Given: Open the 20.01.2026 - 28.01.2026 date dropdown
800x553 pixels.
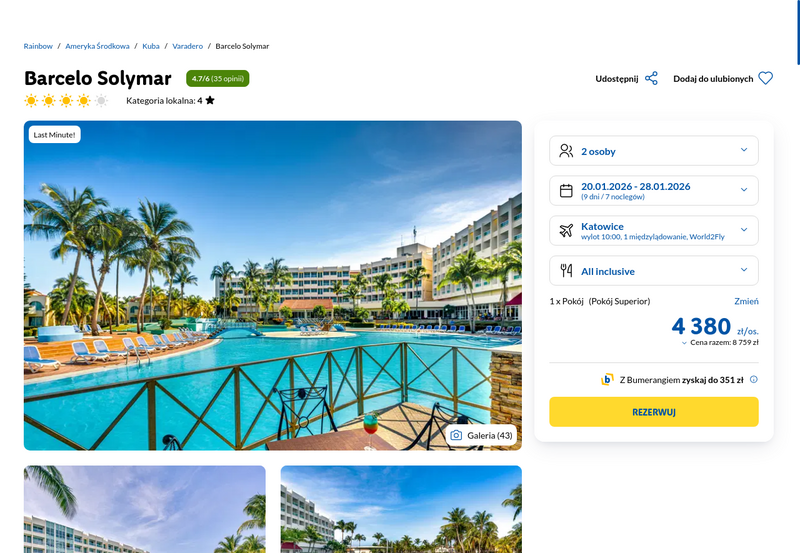Looking at the screenshot, I should tap(654, 191).
